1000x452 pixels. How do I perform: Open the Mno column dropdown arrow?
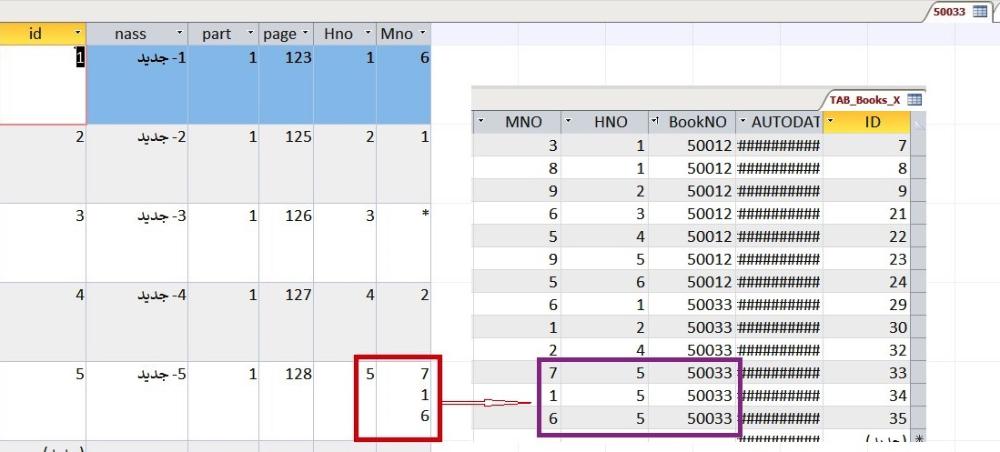pos(423,34)
